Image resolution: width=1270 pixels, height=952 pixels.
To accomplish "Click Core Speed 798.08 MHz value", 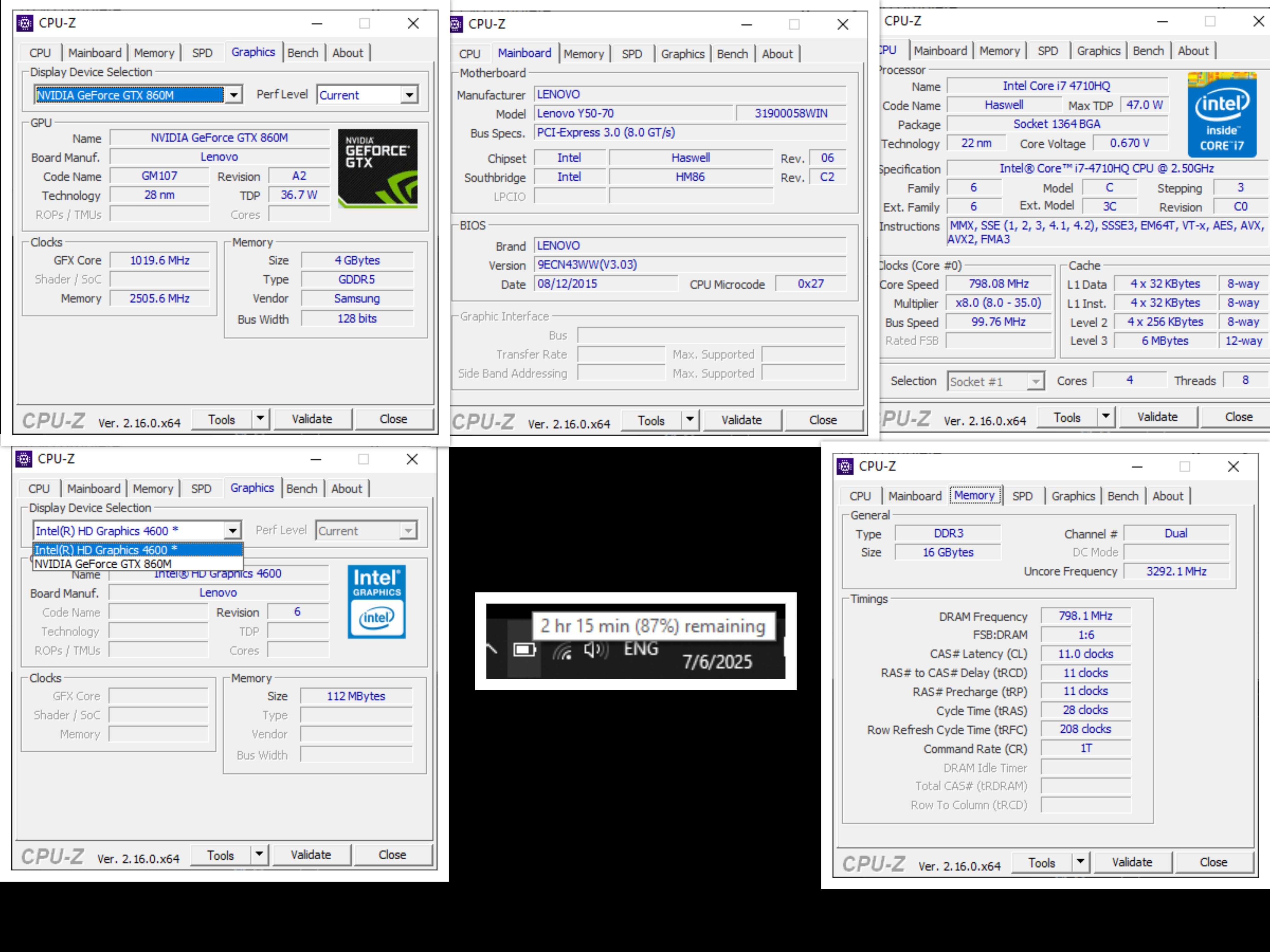I will 999,283.
